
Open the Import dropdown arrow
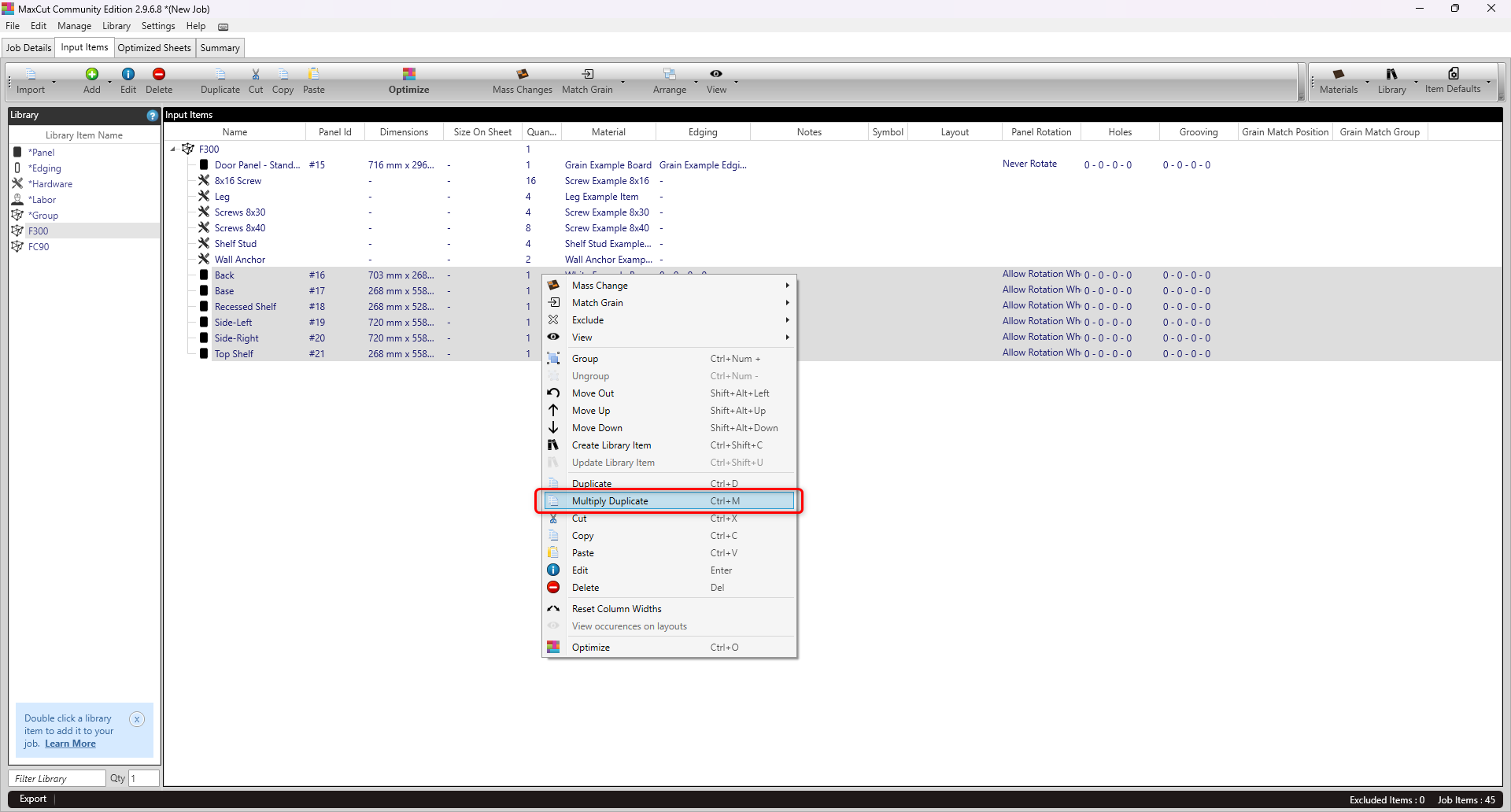(x=54, y=82)
